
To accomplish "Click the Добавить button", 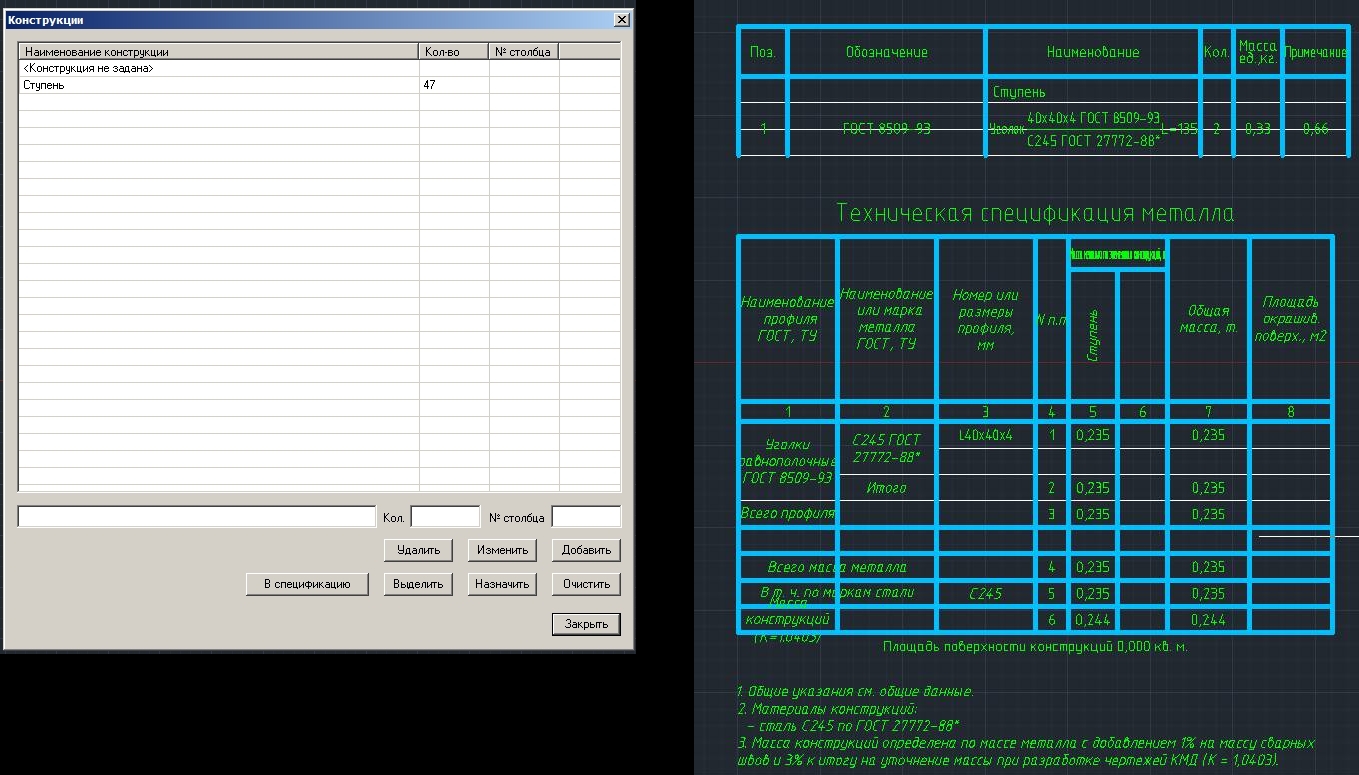I will click(586, 550).
